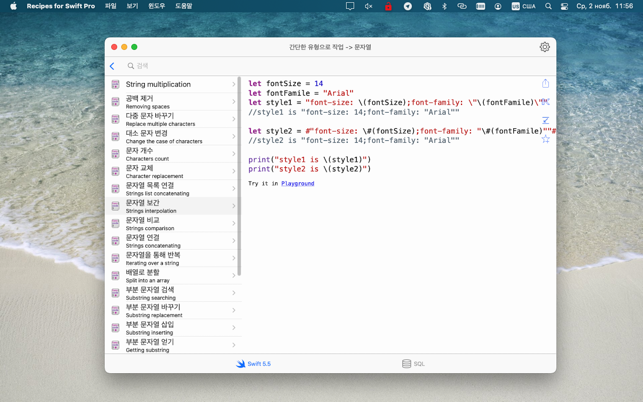643x402 pixels.
Task: Click the Swift bird icon in the bottom bar
Action: [x=241, y=363]
